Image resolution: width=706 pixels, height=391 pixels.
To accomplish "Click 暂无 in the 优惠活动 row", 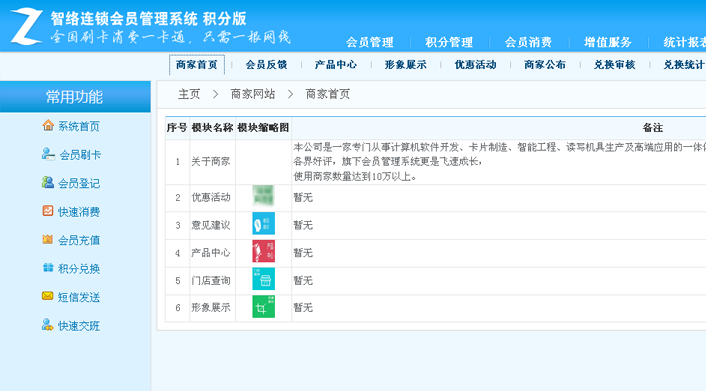I will [x=303, y=197].
